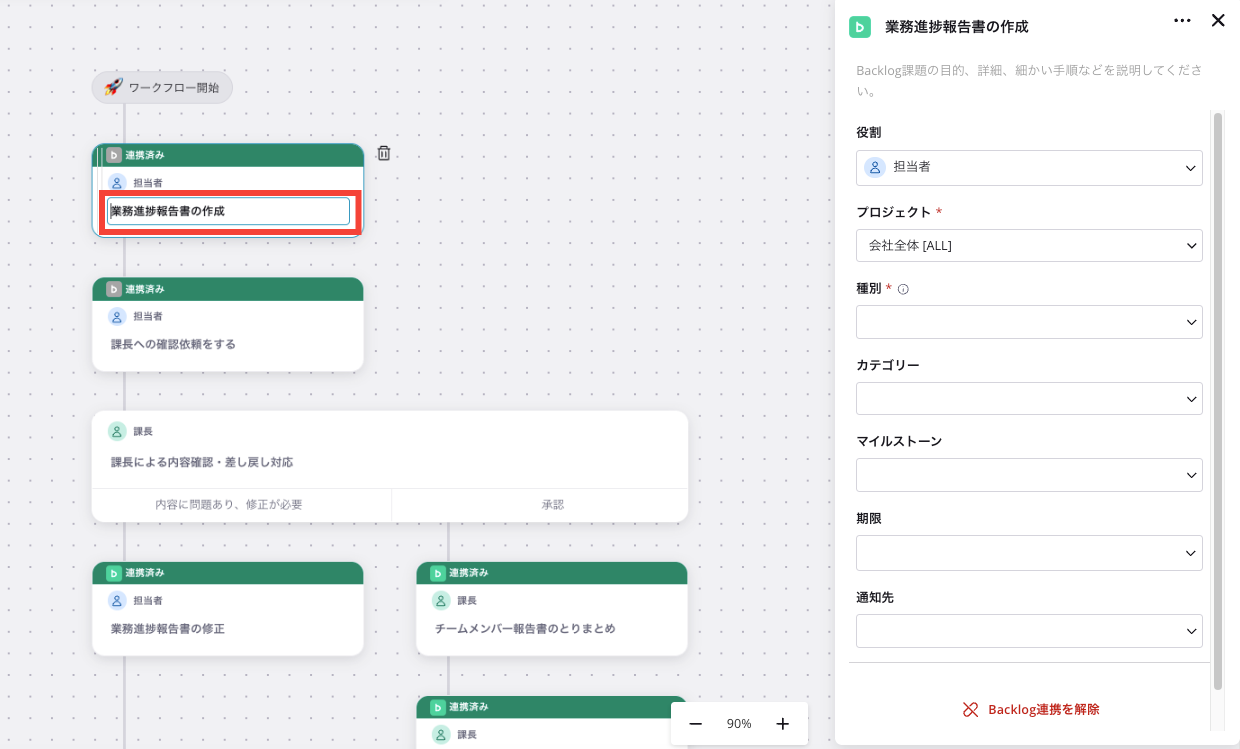The width and height of the screenshot is (1240, 749).
Task: Click the green 課長 person icon in review node
Action: [x=117, y=431]
